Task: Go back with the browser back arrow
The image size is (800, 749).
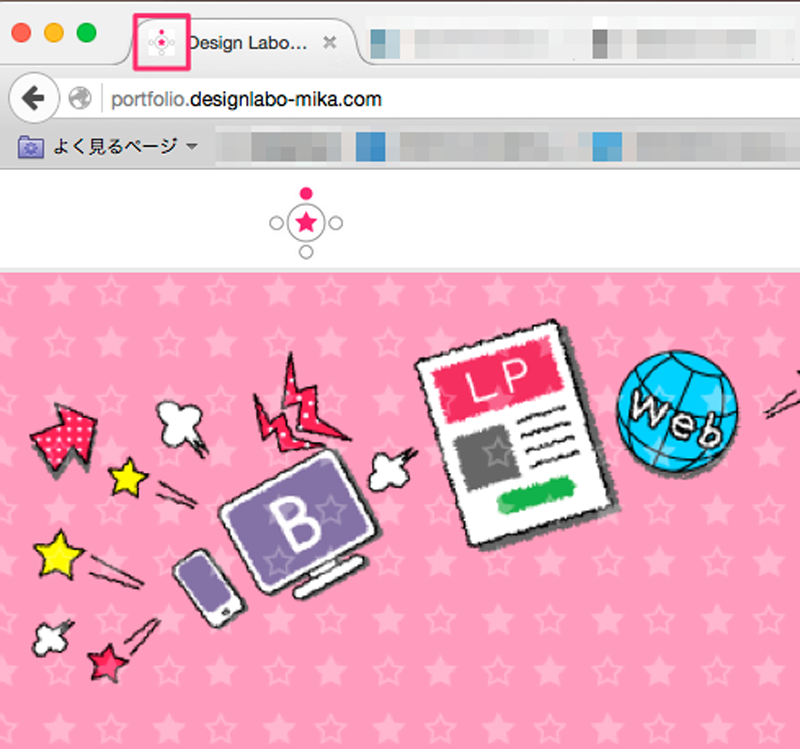Action: pyautogui.click(x=32, y=98)
